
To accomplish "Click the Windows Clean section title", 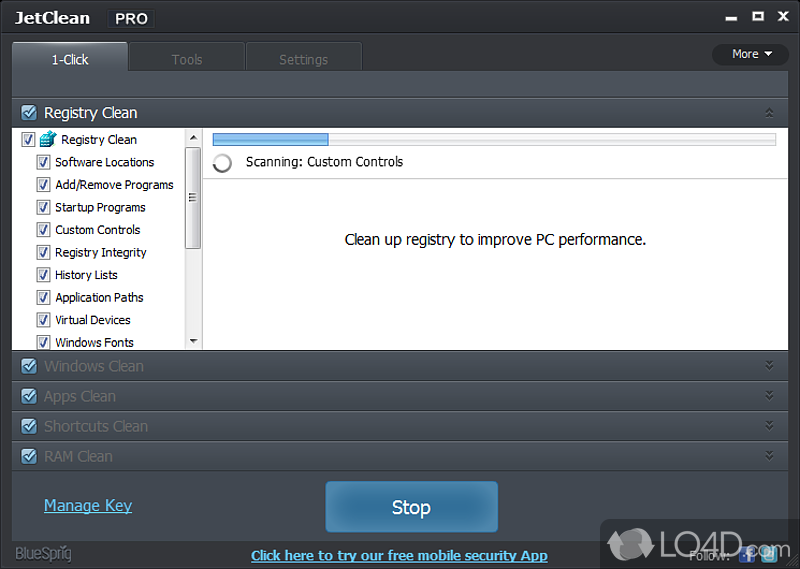I will click(x=94, y=366).
